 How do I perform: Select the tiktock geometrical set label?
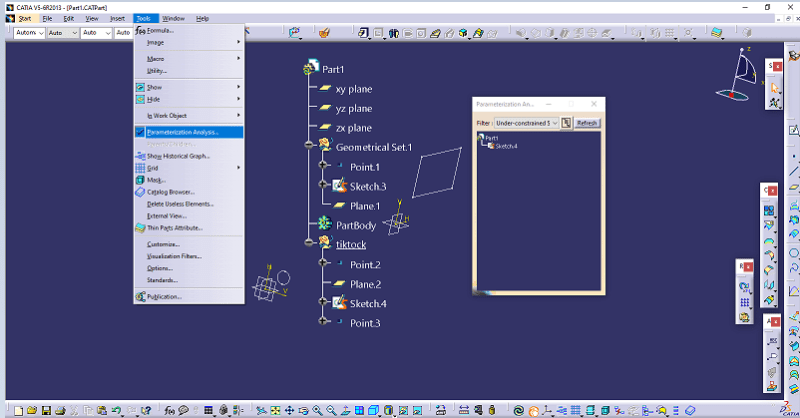351,244
